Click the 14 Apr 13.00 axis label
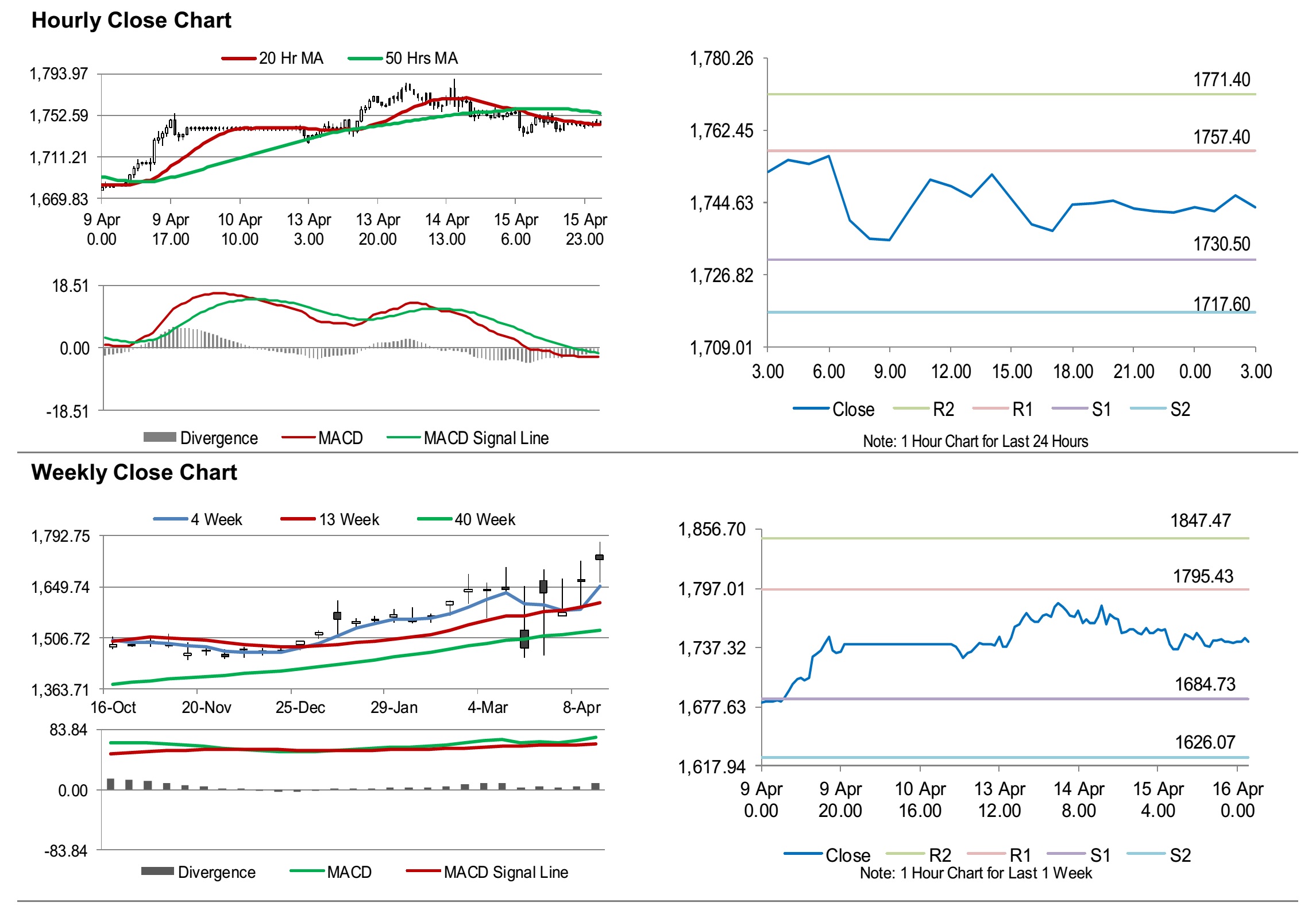The width and height of the screenshot is (1316, 906). point(447,229)
